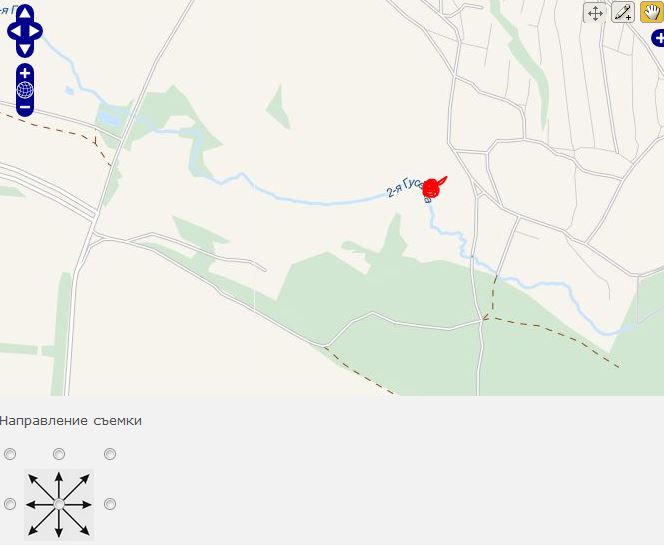Pan the map west with left arrow
The image size is (664, 545).
[15, 31]
